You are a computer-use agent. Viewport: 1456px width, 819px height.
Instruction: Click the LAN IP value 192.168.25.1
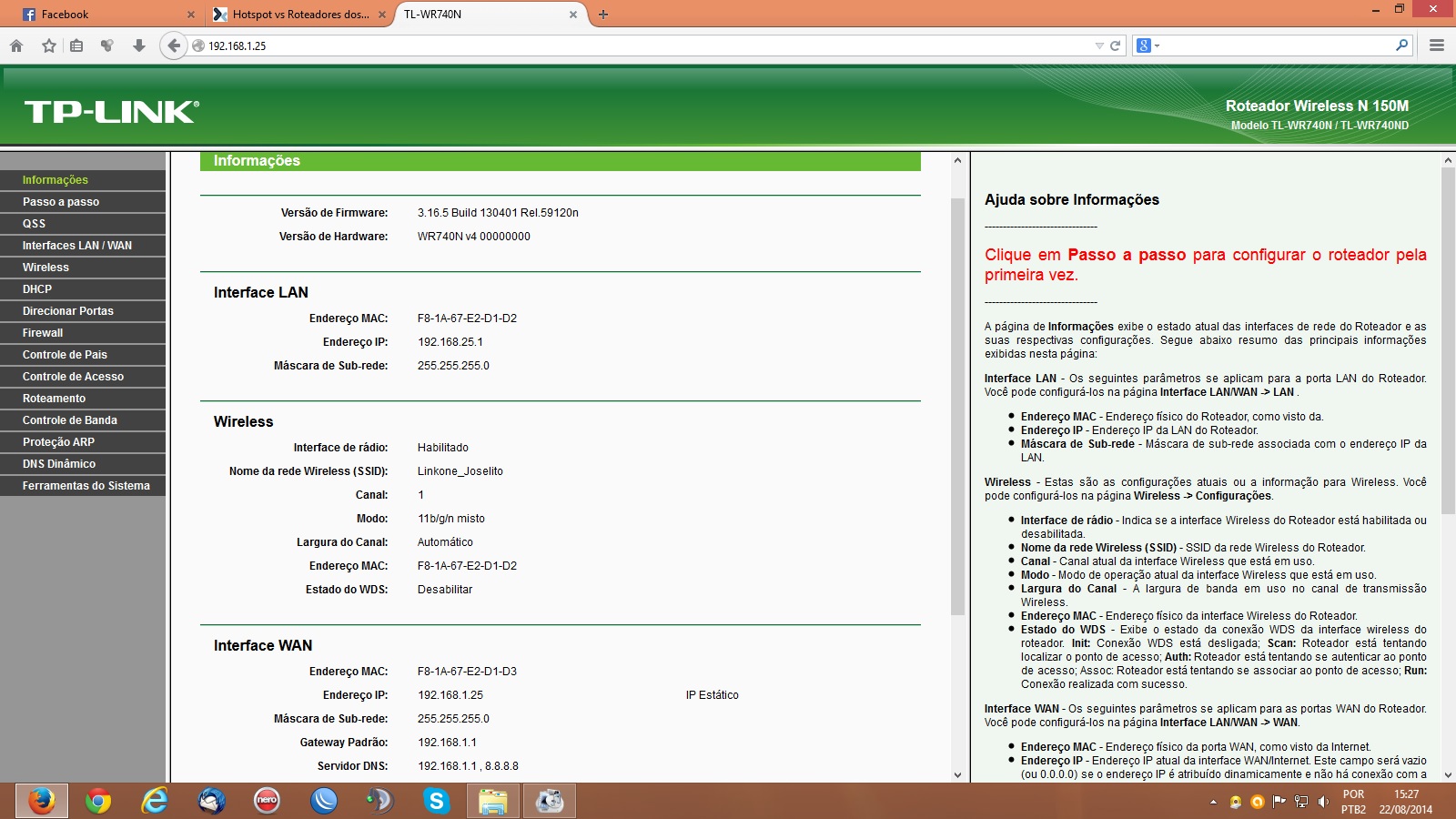[450, 342]
